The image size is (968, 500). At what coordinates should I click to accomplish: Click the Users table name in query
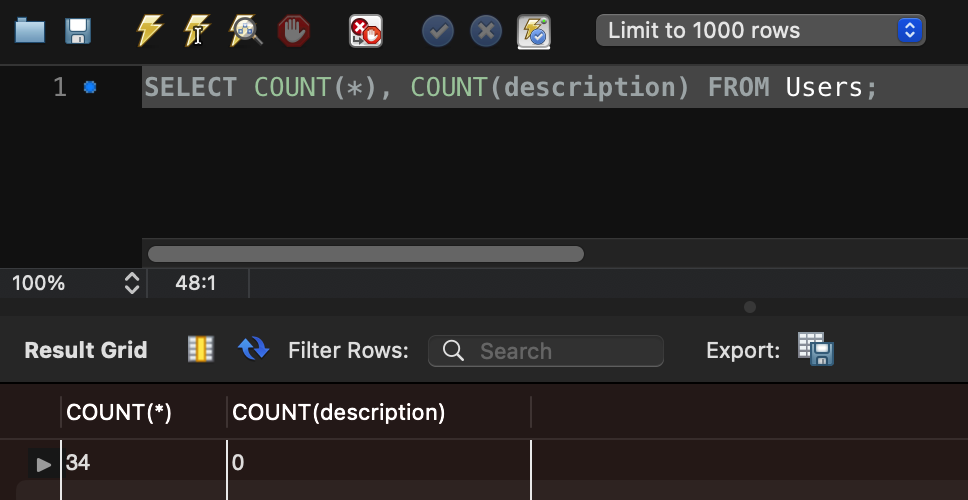tap(824, 87)
